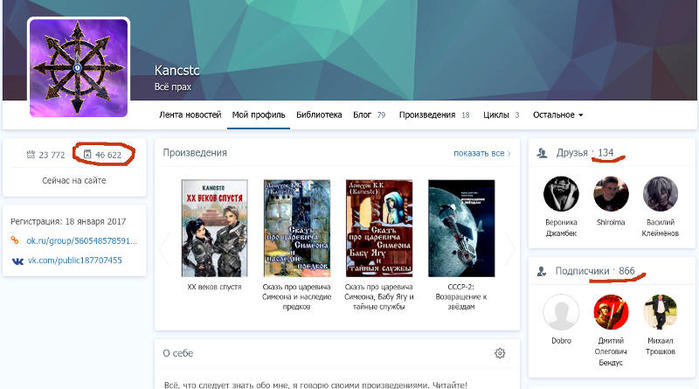The image size is (699, 389).
Task: Click показать все link in Произведения
Action: click(x=479, y=153)
